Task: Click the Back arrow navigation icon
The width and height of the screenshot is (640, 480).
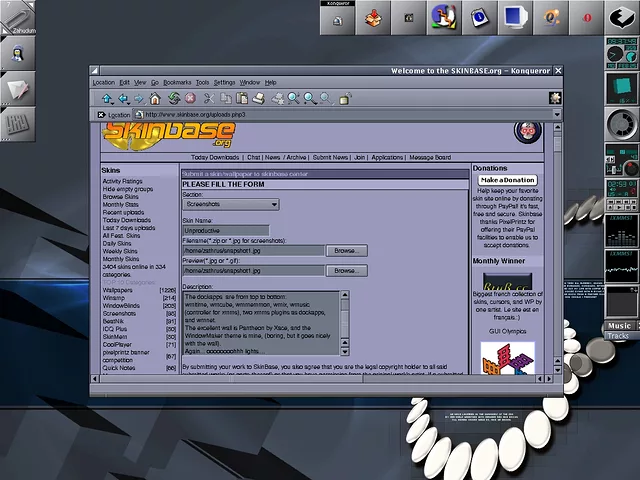Action: coord(123,99)
